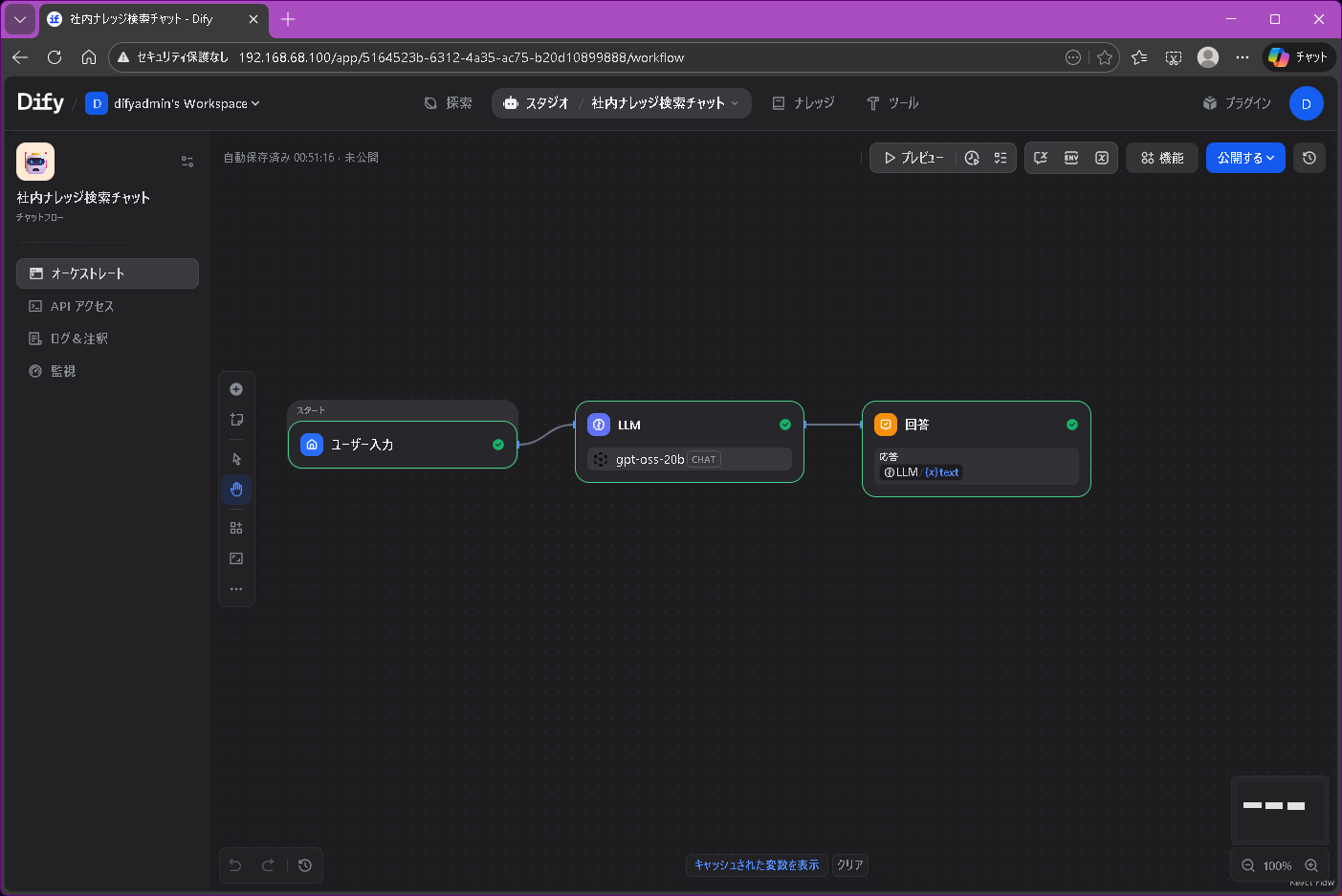The width and height of the screenshot is (1342, 896).
Task: Open the browser three-dots settings menu
Action: (x=1243, y=57)
